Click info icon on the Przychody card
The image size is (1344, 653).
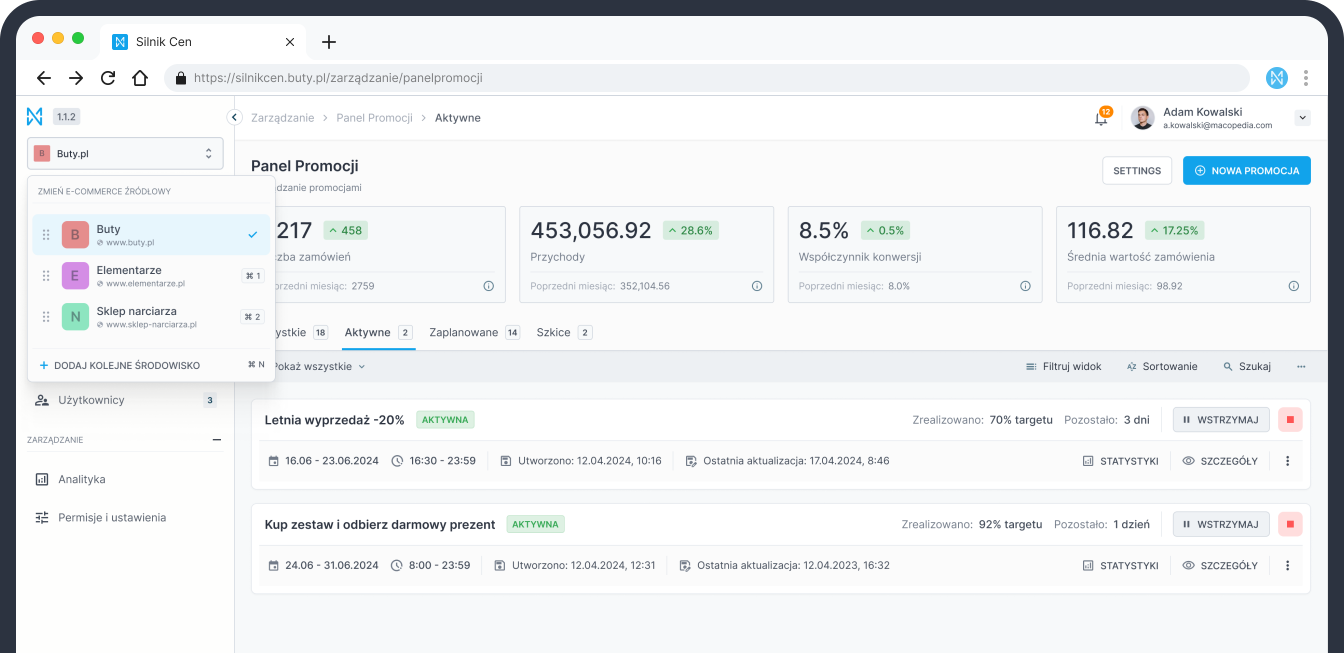click(757, 286)
